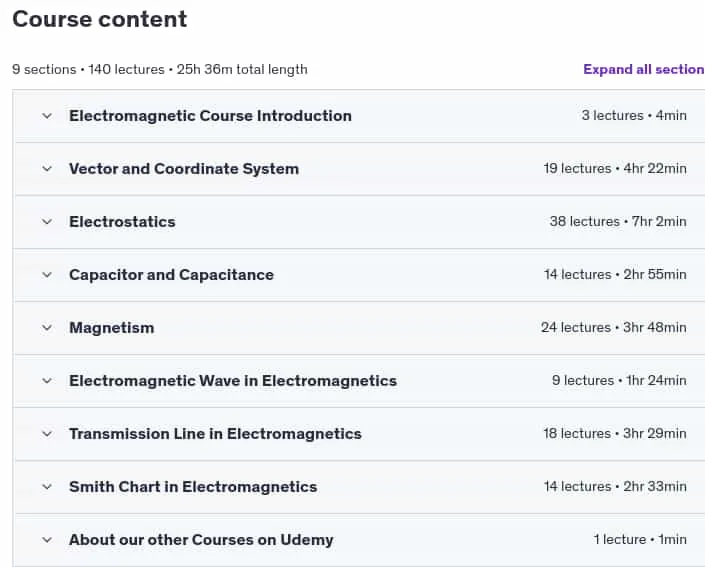This screenshot has width=705, height=567.
Task: Click About our other Courses on Udemy
Action: coord(201,540)
